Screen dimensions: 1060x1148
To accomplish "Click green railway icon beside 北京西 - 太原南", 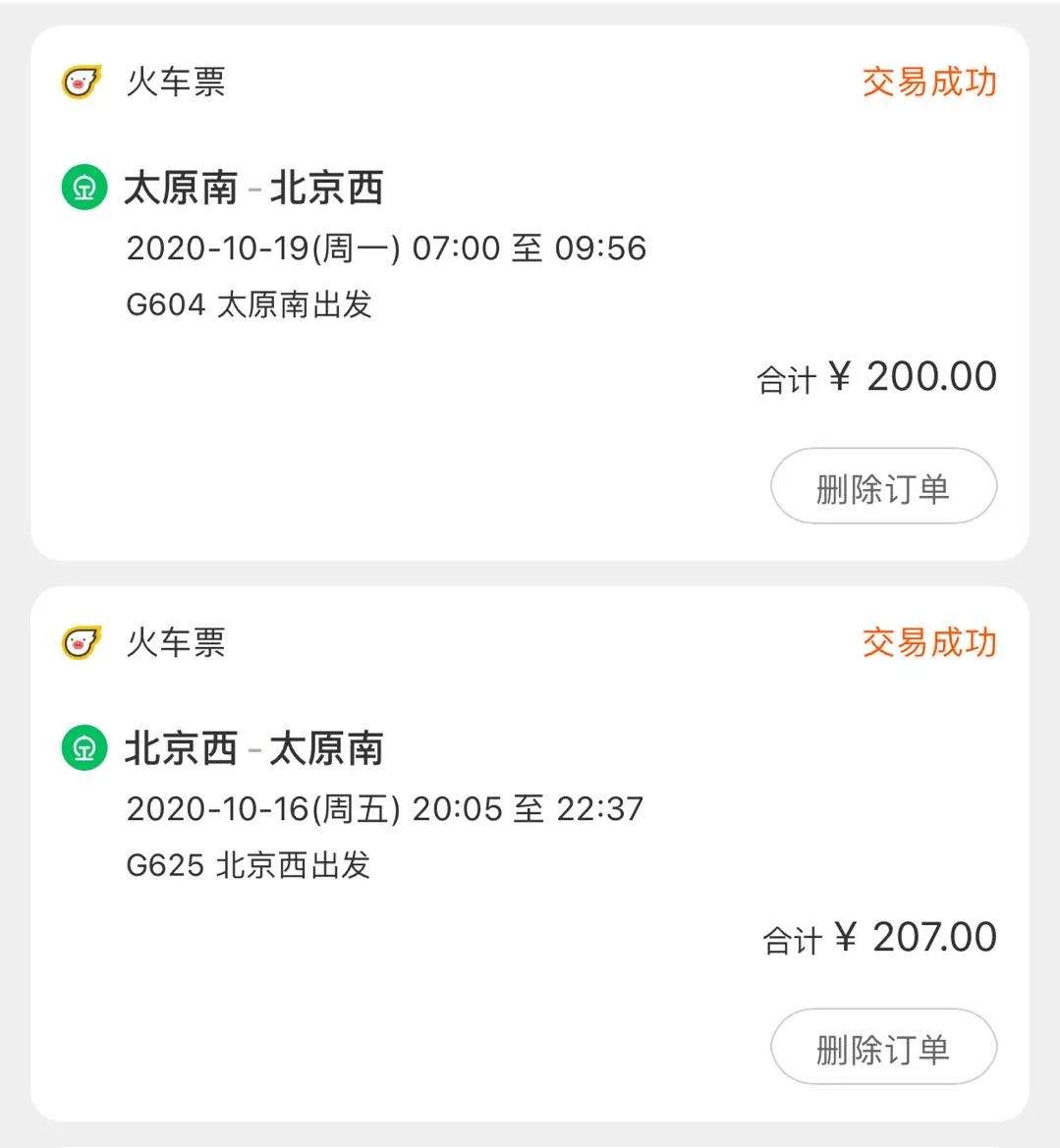I will [84, 748].
